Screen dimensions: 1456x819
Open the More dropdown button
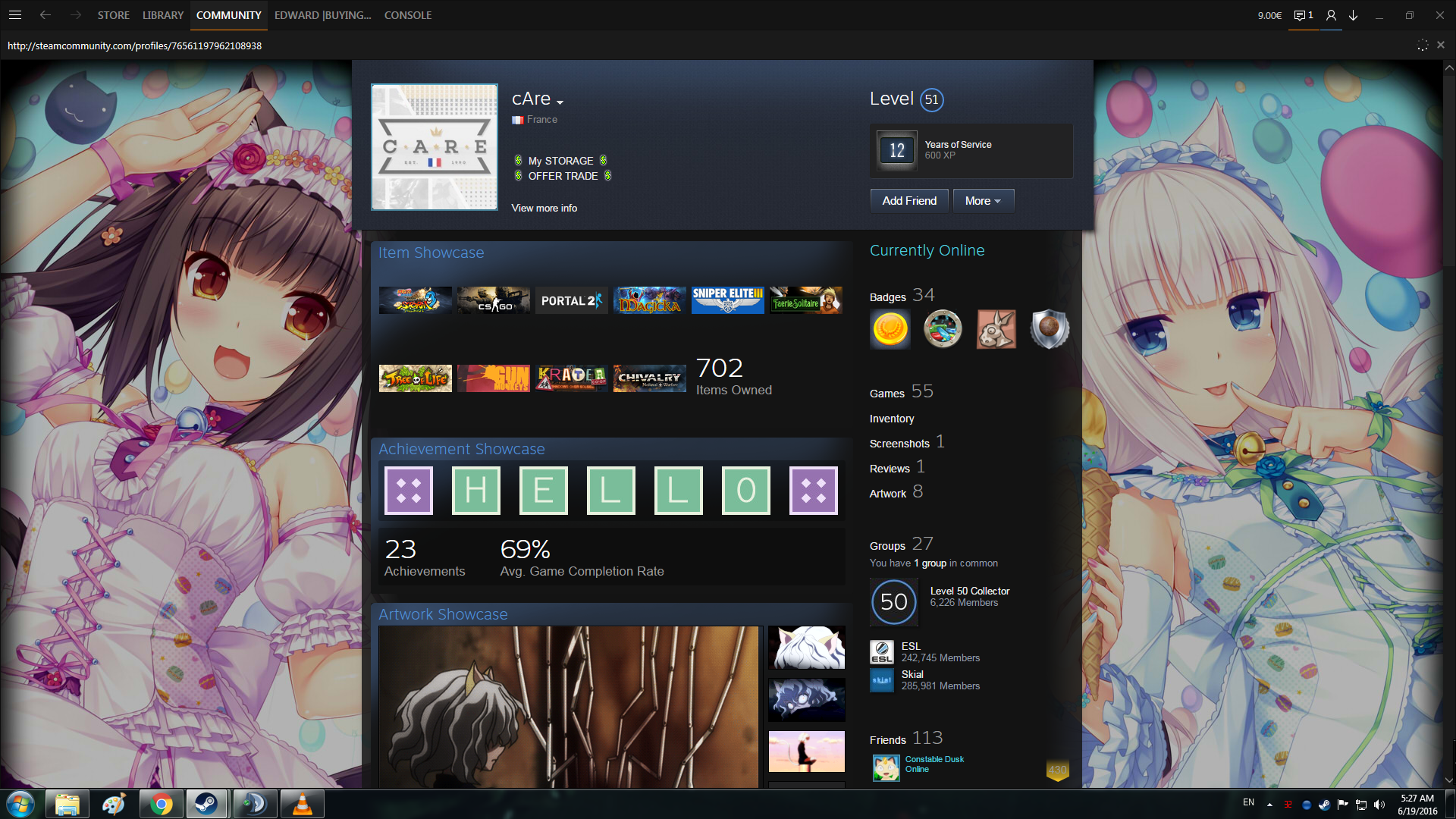tap(983, 201)
